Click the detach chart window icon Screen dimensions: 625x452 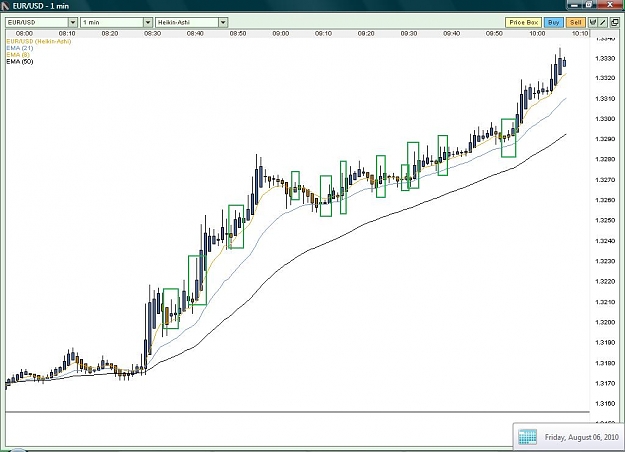615,22
